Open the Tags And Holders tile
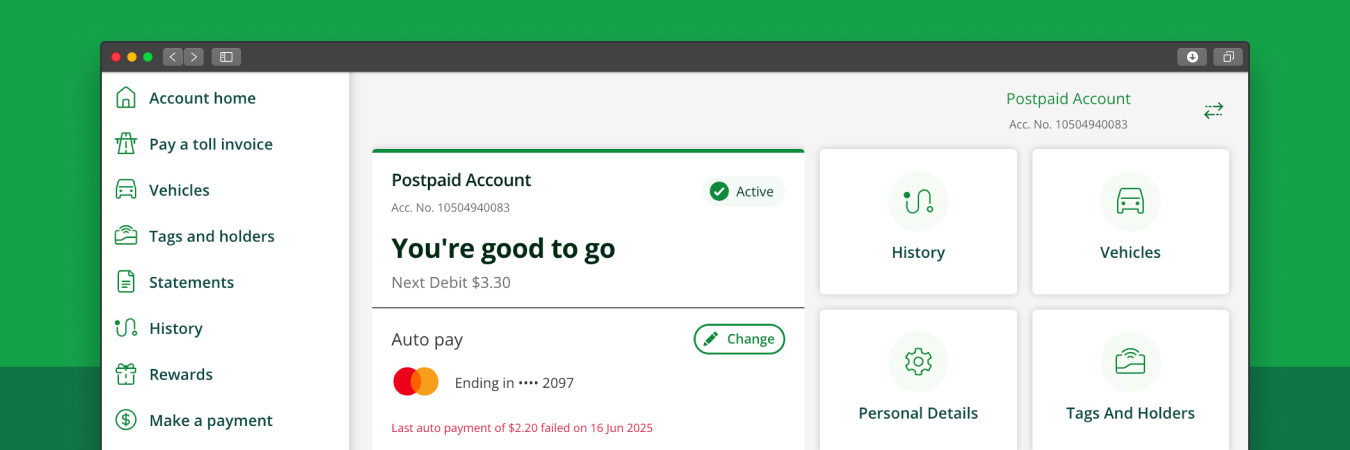Image resolution: width=1350 pixels, height=450 pixels. (1130, 380)
